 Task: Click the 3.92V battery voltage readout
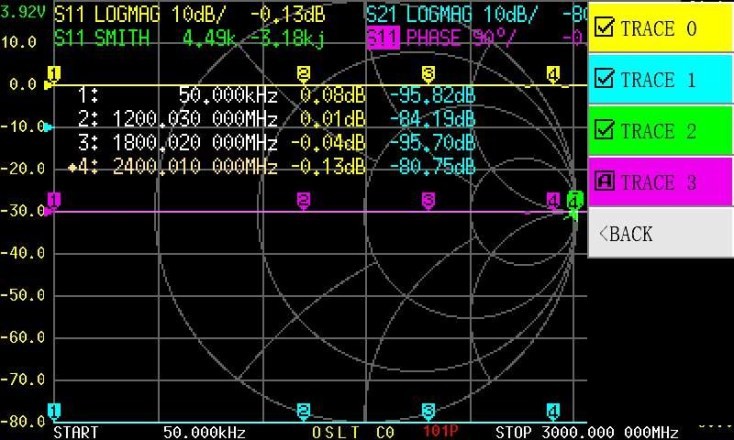tap(23, 13)
